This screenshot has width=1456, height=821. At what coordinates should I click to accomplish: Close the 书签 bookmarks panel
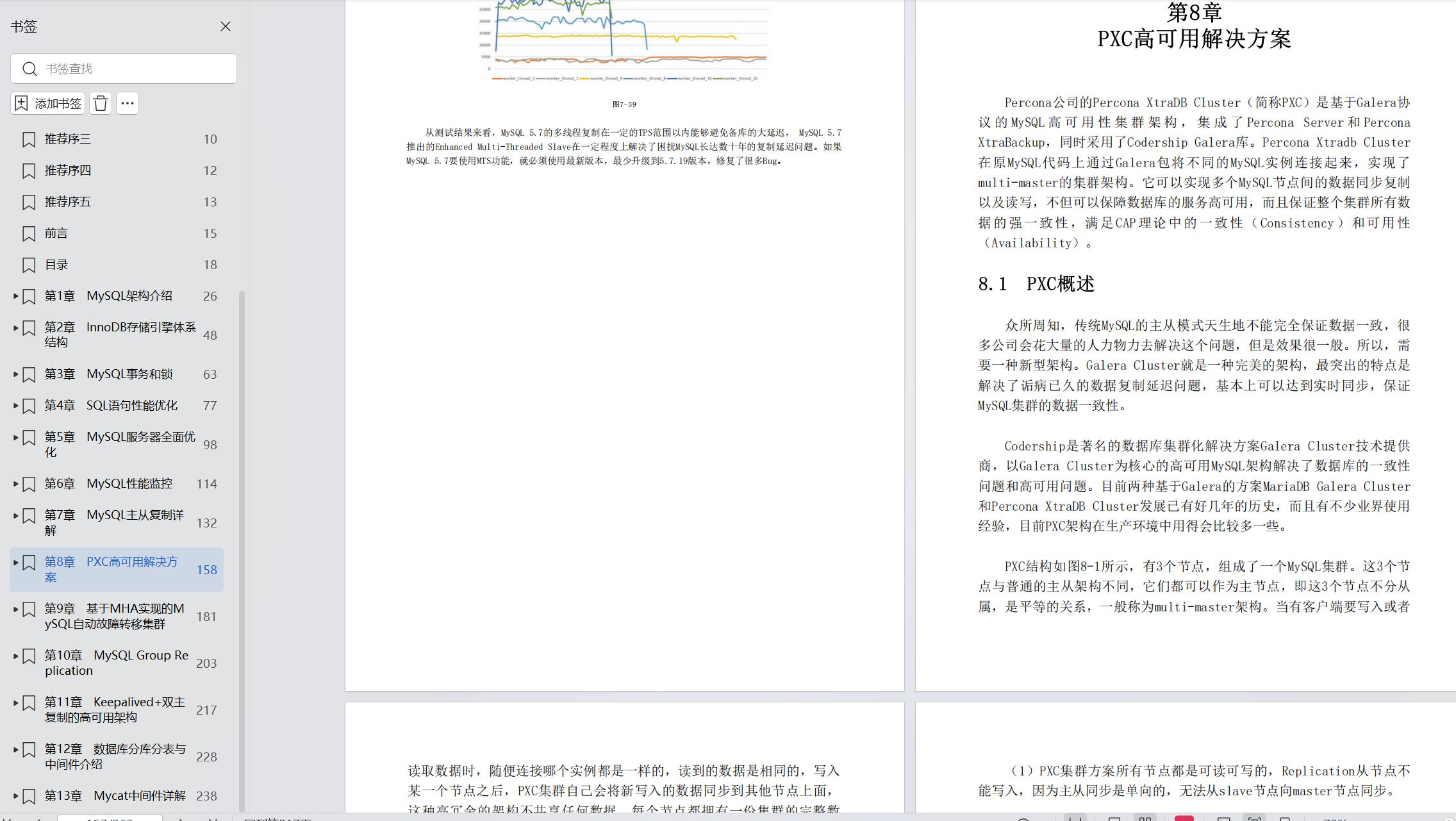(x=226, y=26)
